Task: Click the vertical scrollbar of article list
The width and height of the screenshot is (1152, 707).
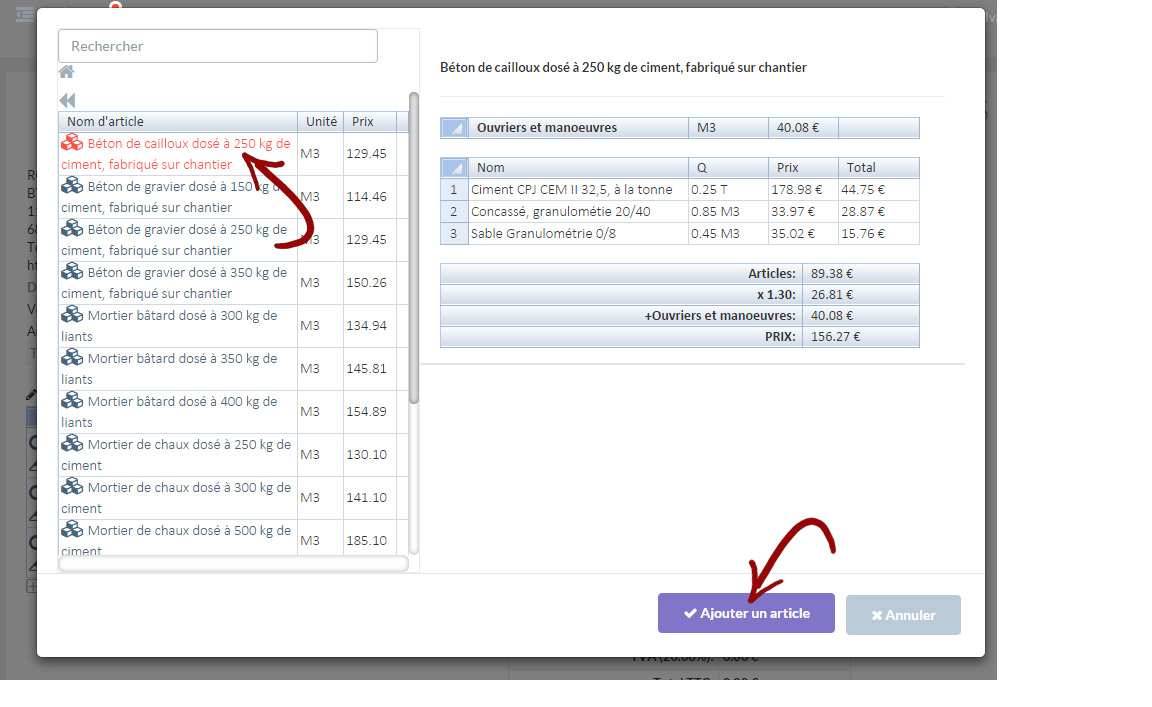Action: coord(414,250)
